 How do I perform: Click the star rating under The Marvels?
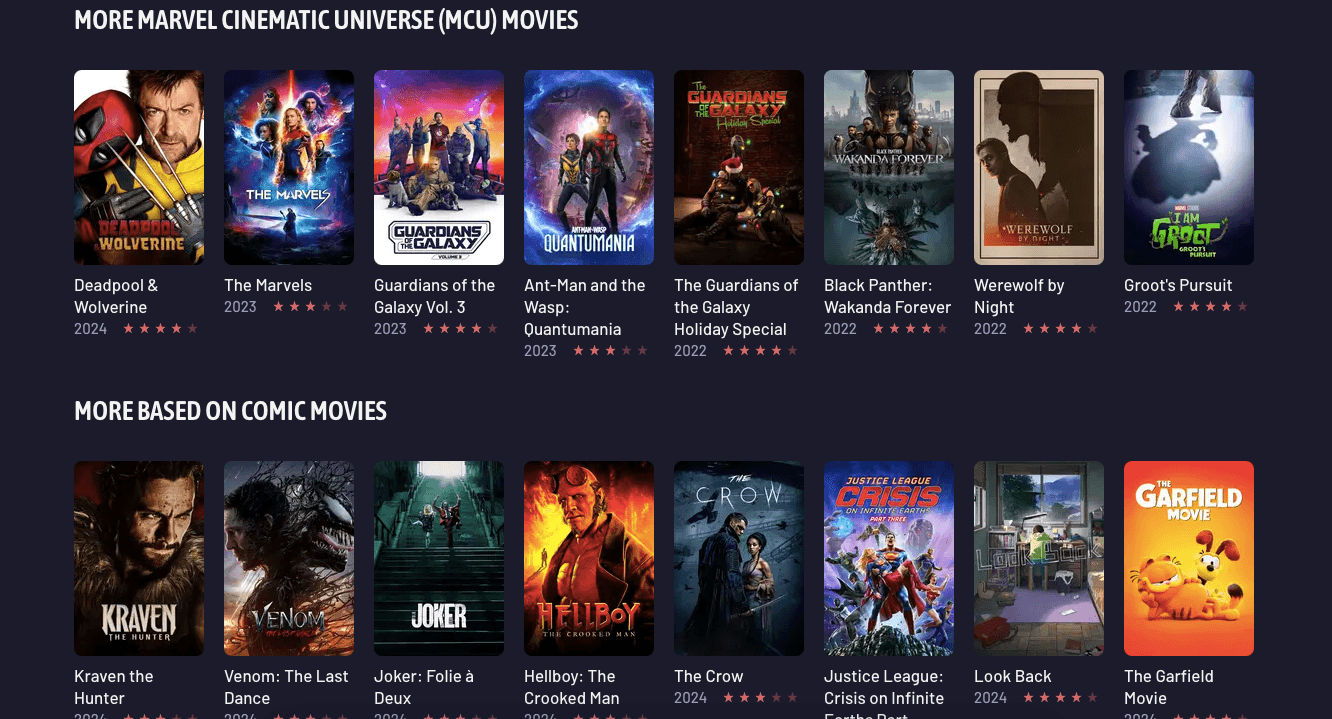310,307
